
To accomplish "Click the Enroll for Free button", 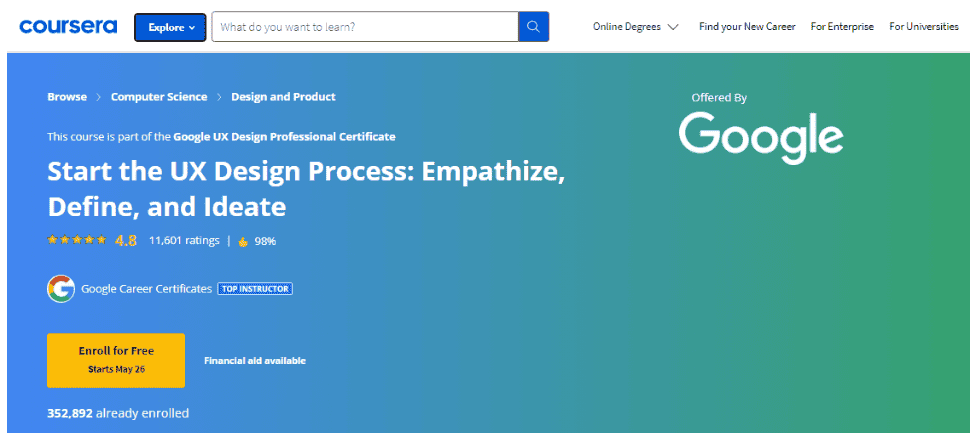I will tap(116, 360).
